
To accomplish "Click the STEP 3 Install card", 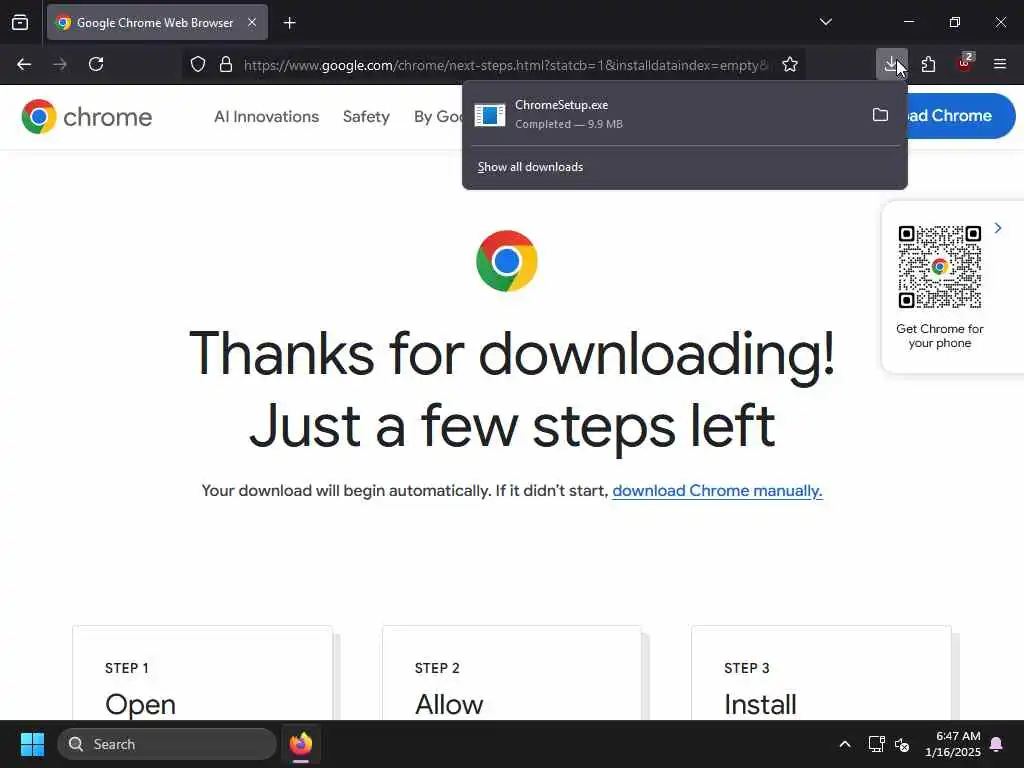I will click(x=822, y=673).
